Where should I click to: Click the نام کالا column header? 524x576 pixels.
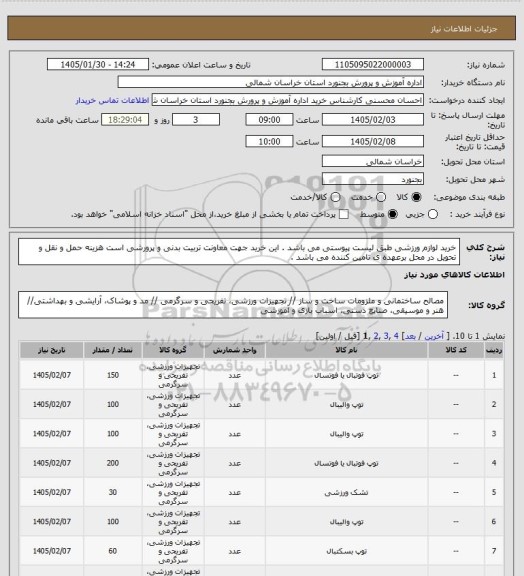(346, 350)
